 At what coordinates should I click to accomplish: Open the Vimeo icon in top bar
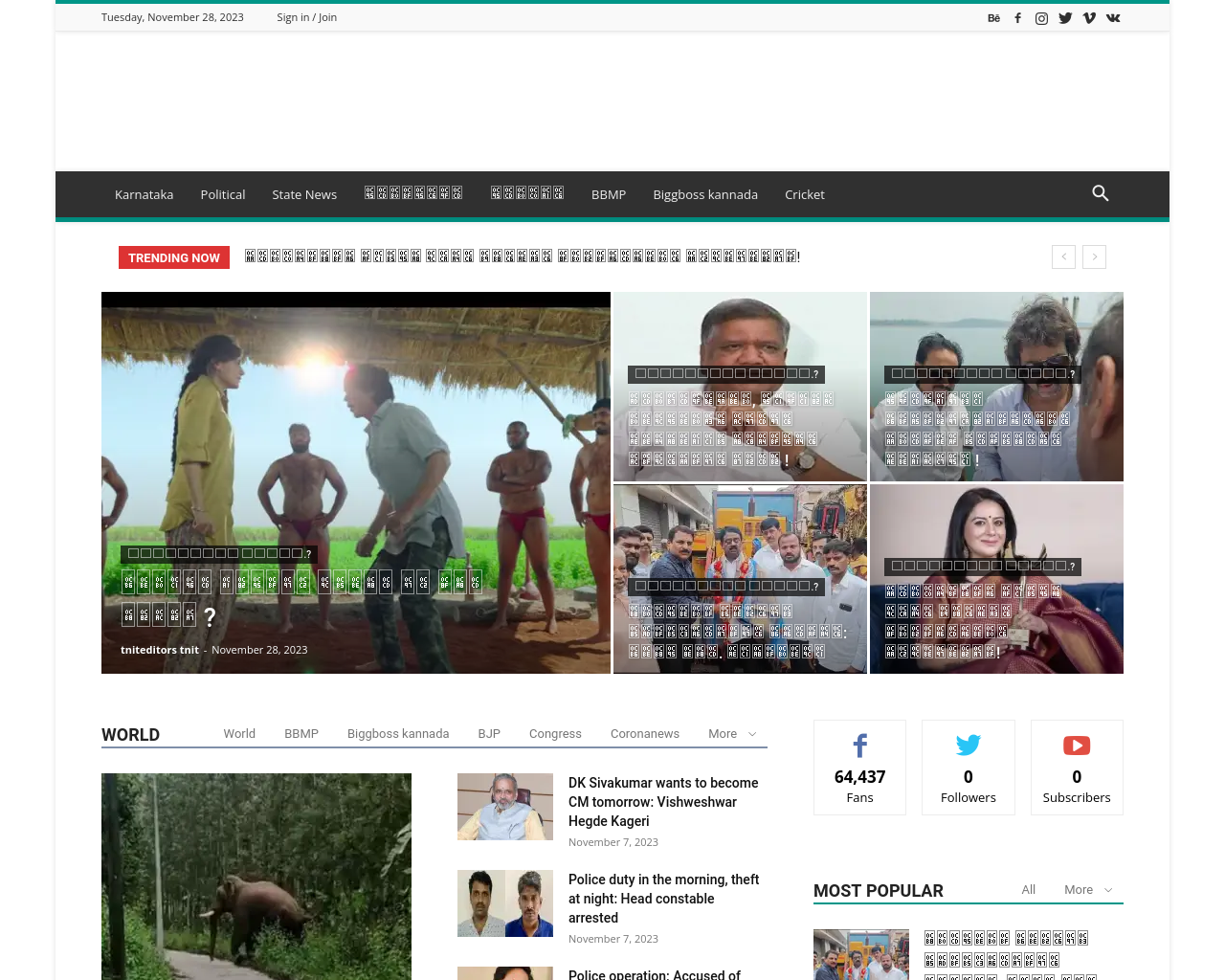[1089, 18]
